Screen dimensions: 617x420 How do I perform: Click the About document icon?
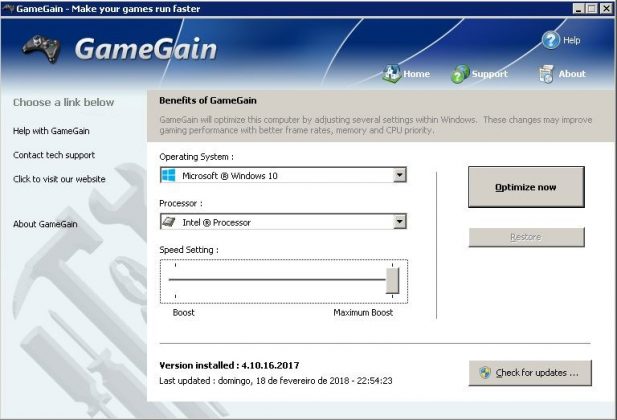[x=546, y=74]
